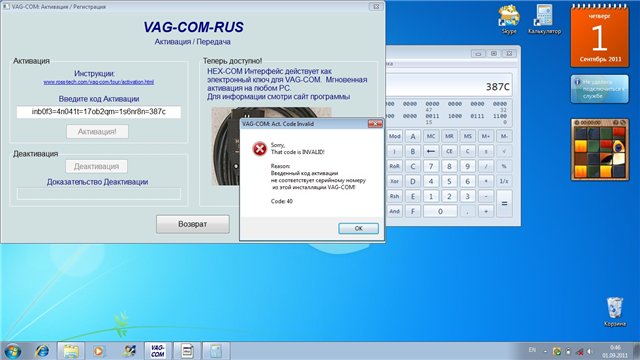
Task: Toggle bit field 1000 in calculator
Action: [455, 116]
